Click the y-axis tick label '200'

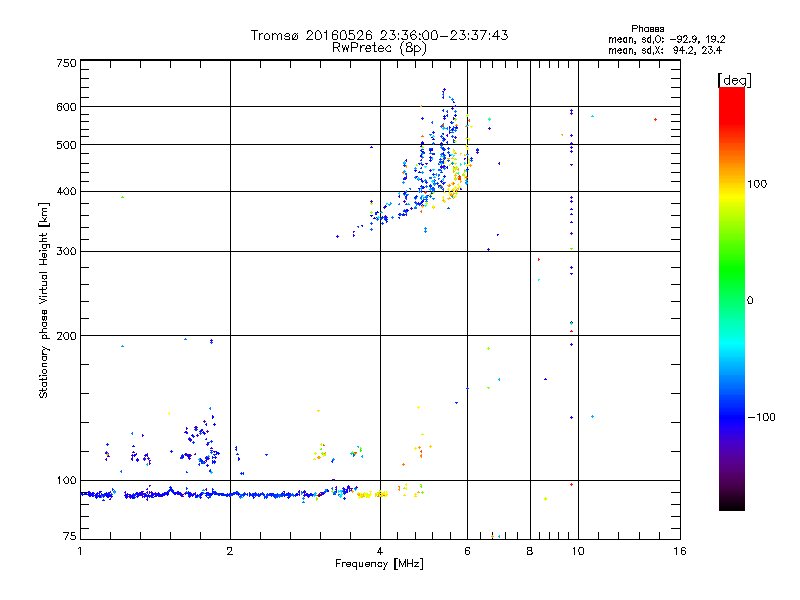(67, 336)
